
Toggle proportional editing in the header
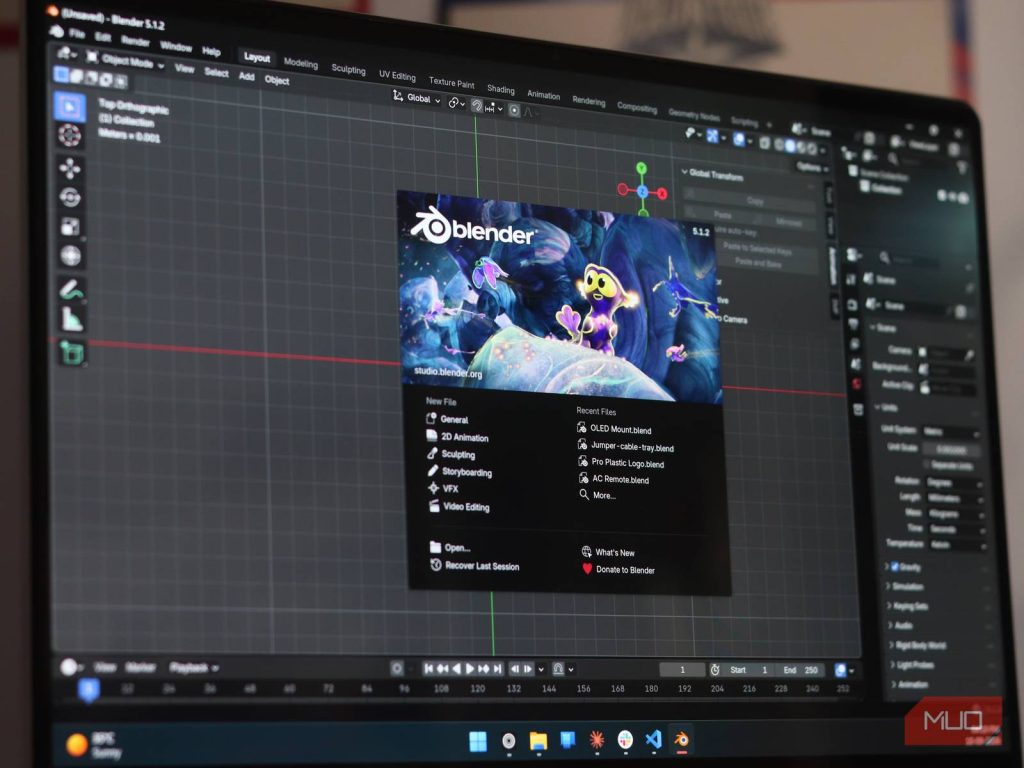click(515, 110)
